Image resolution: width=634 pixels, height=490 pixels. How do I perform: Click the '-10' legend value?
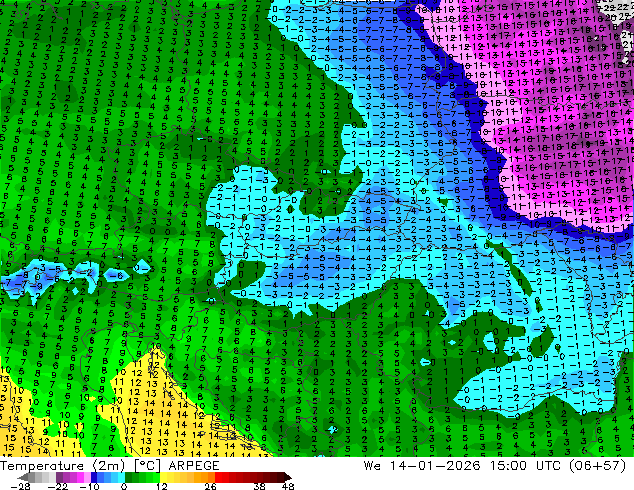point(89,486)
